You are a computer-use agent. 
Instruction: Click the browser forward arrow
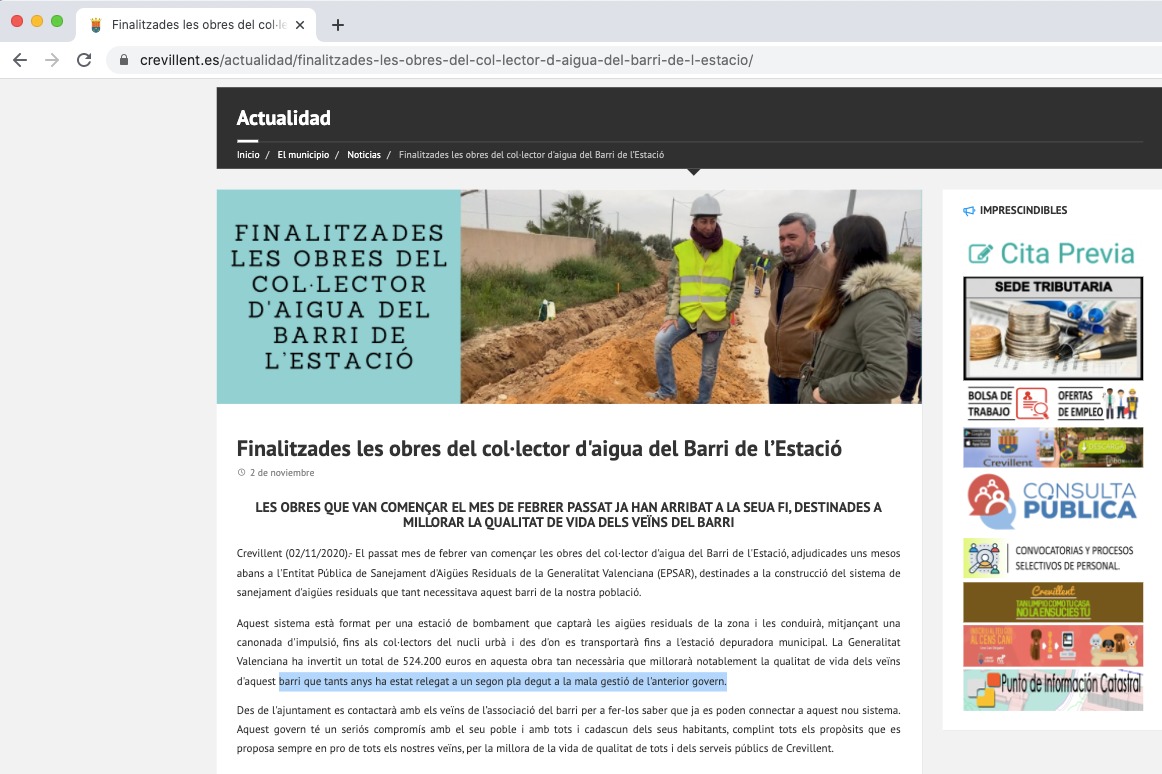tap(52, 60)
